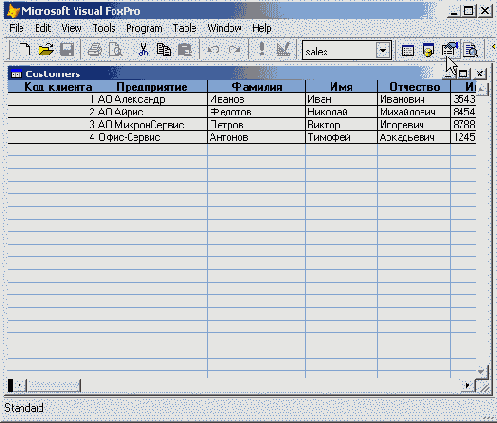Select the Офис-Сервис cell
497x423 pixels.
tap(152, 137)
